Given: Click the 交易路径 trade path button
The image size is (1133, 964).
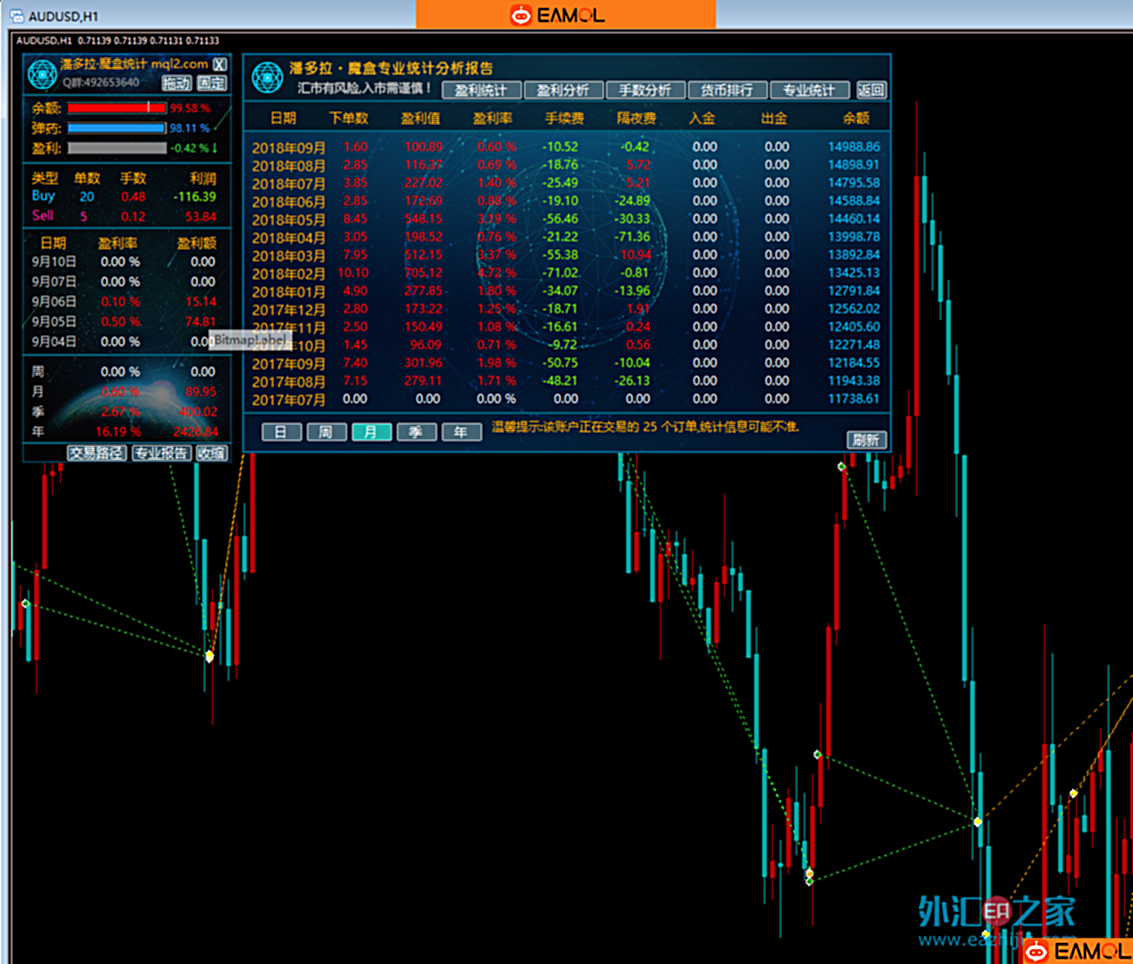Looking at the screenshot, I should [x=97, y=453].
